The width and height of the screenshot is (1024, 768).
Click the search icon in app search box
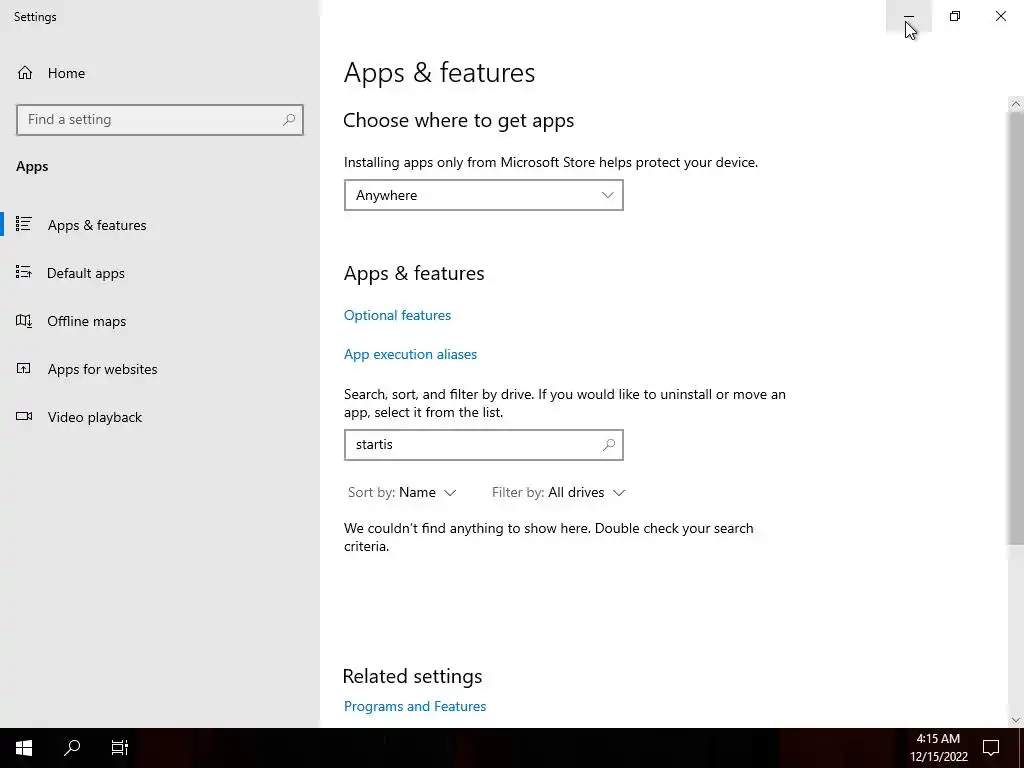pyautogui.click(x=609, y=445)
